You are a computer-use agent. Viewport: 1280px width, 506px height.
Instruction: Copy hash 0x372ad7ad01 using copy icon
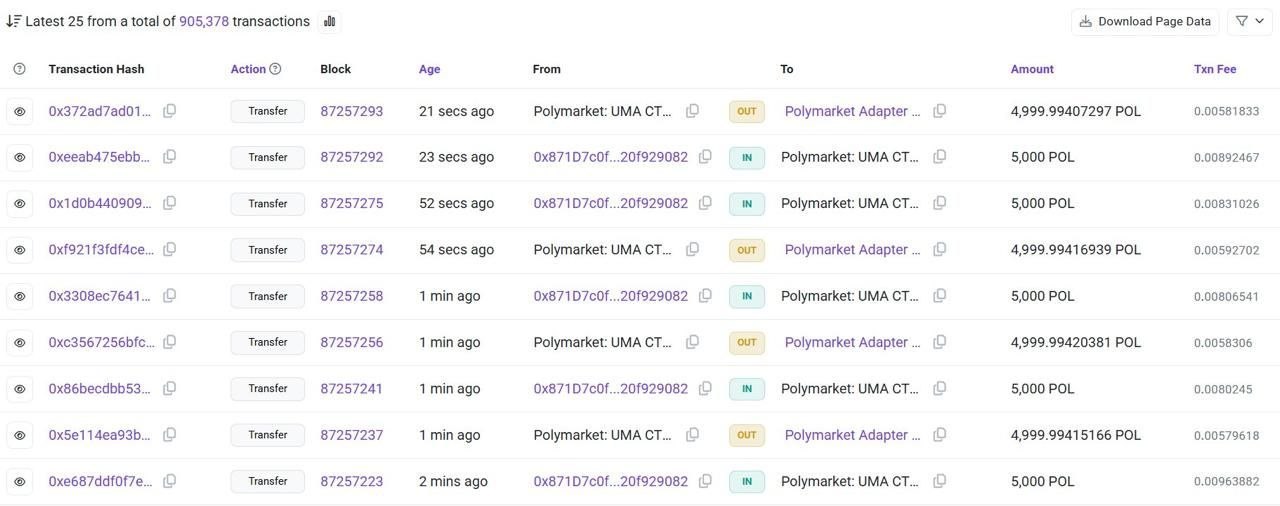pos(169,111)
